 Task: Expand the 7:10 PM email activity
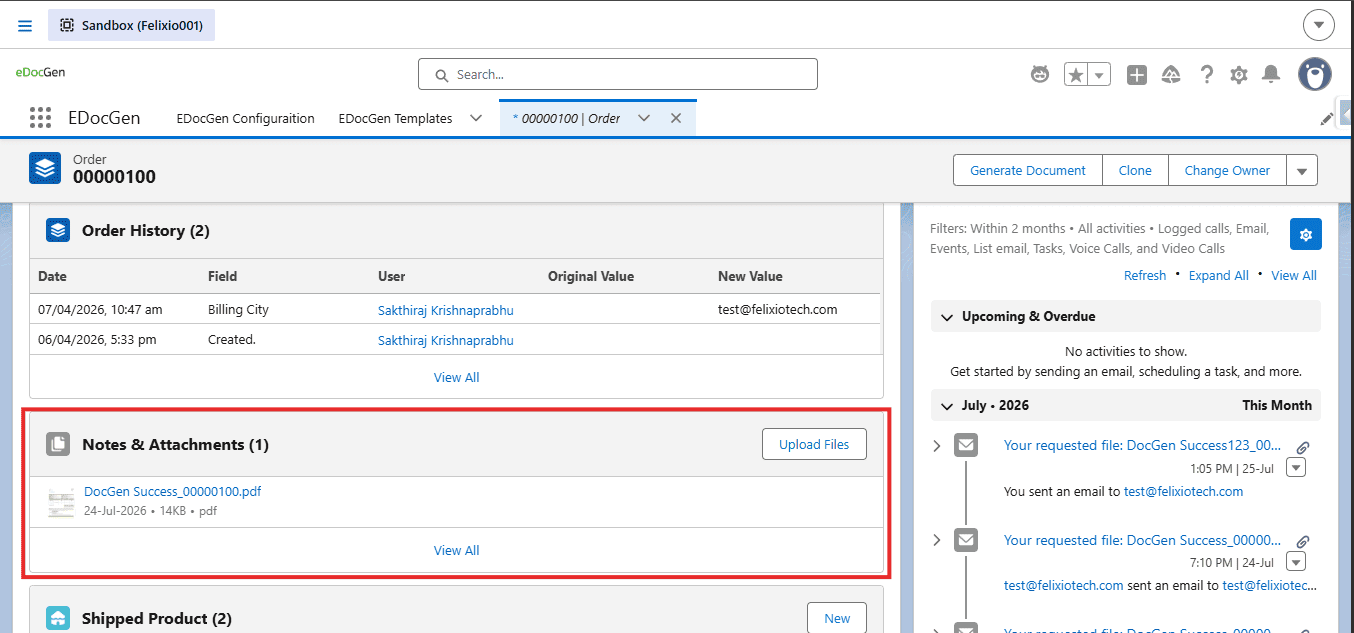pyautogui.click(x=937, y=540)
